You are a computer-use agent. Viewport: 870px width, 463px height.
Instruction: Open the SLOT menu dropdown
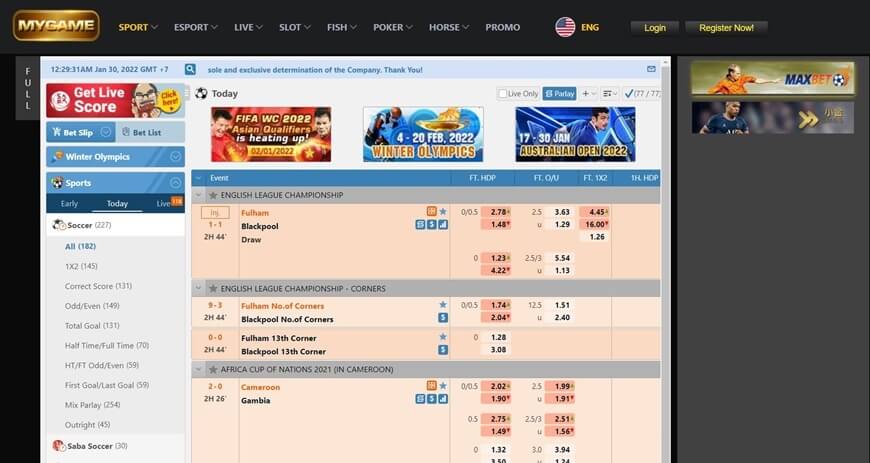[295, 27]
